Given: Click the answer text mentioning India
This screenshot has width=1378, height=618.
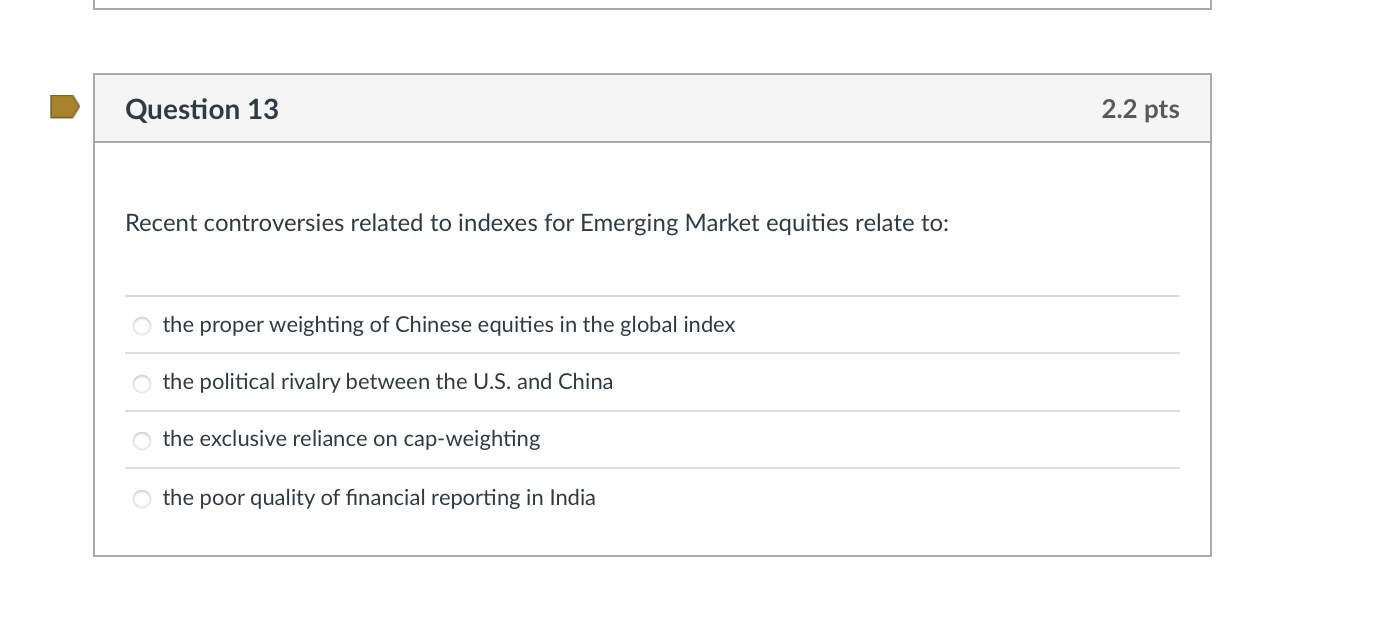Looking at the screenshot, I should tap(379, 498).
